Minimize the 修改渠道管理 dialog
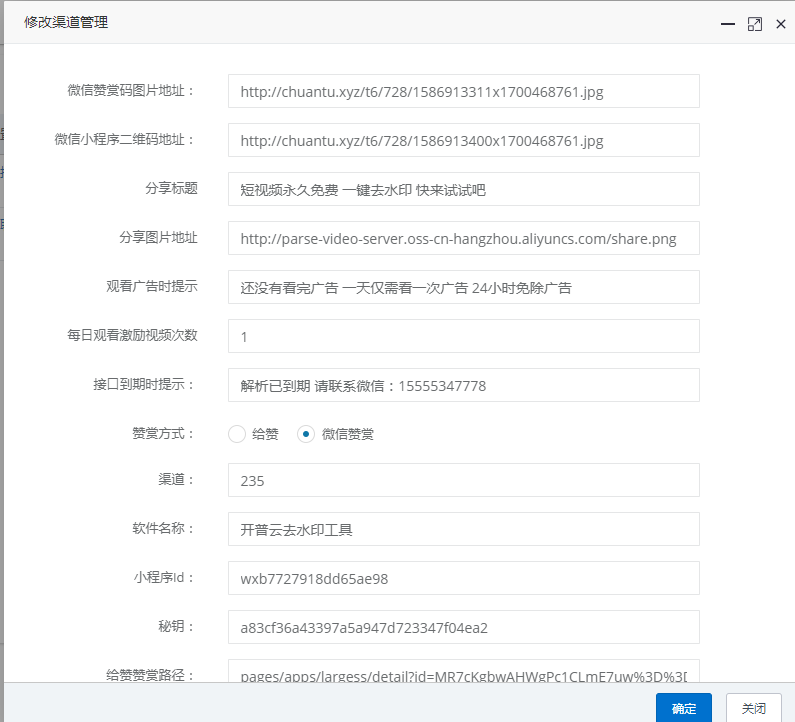Viewport: 795px width, 722px height. [728, 24]
